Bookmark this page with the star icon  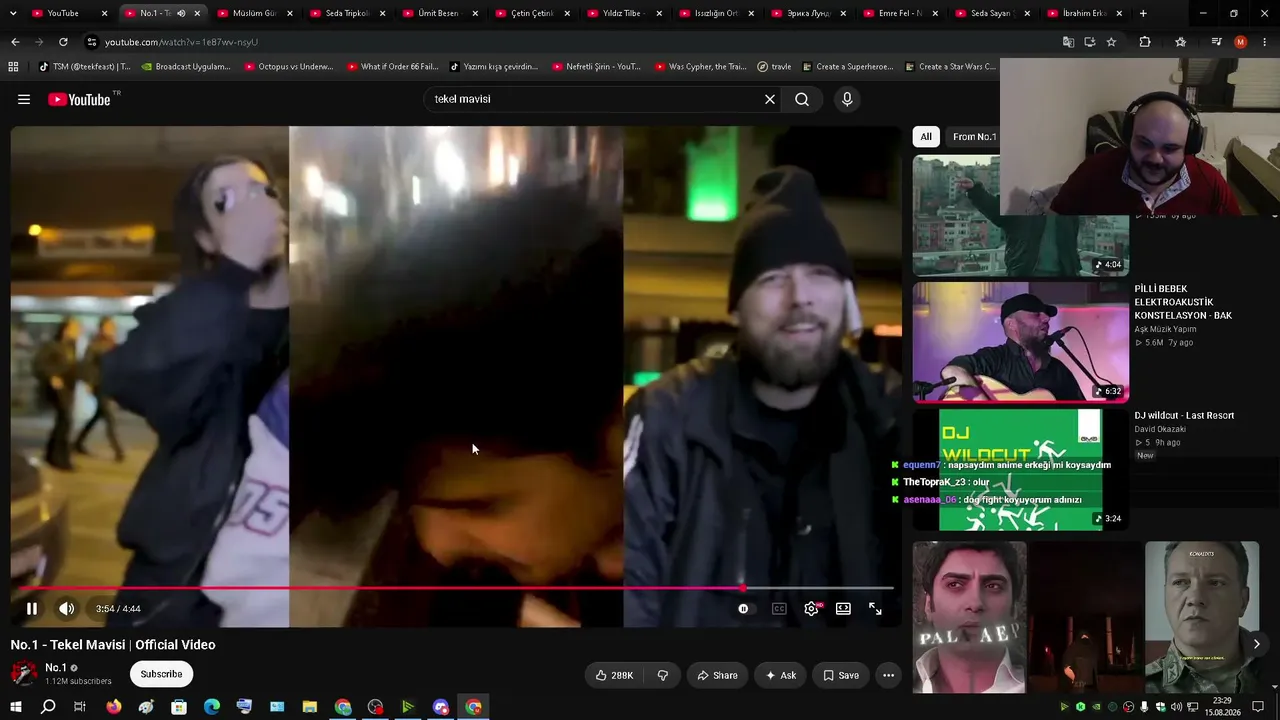[1111, 42]
